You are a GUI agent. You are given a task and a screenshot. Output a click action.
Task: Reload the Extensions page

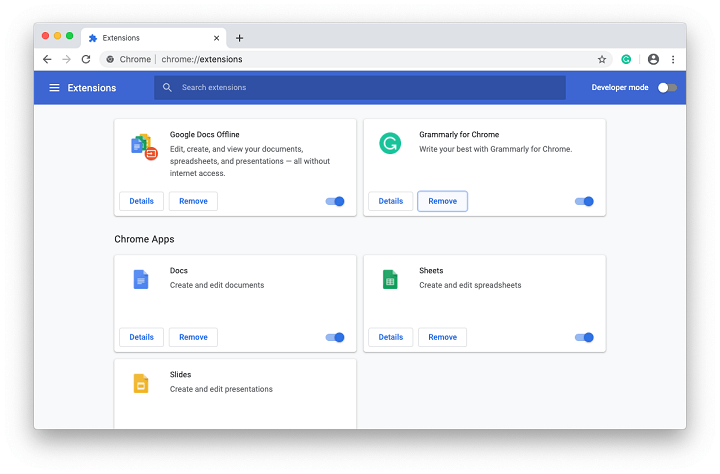click(x=86, y=59)
